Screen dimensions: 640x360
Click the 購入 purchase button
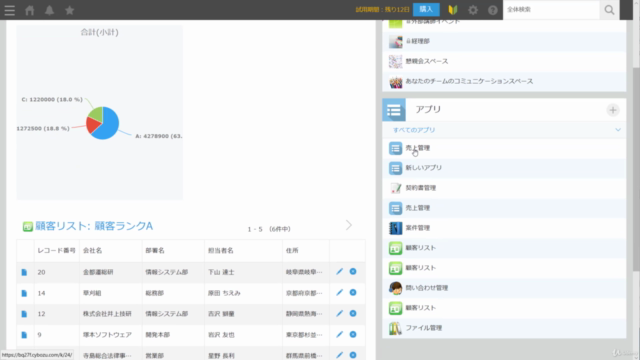point(426,9)
